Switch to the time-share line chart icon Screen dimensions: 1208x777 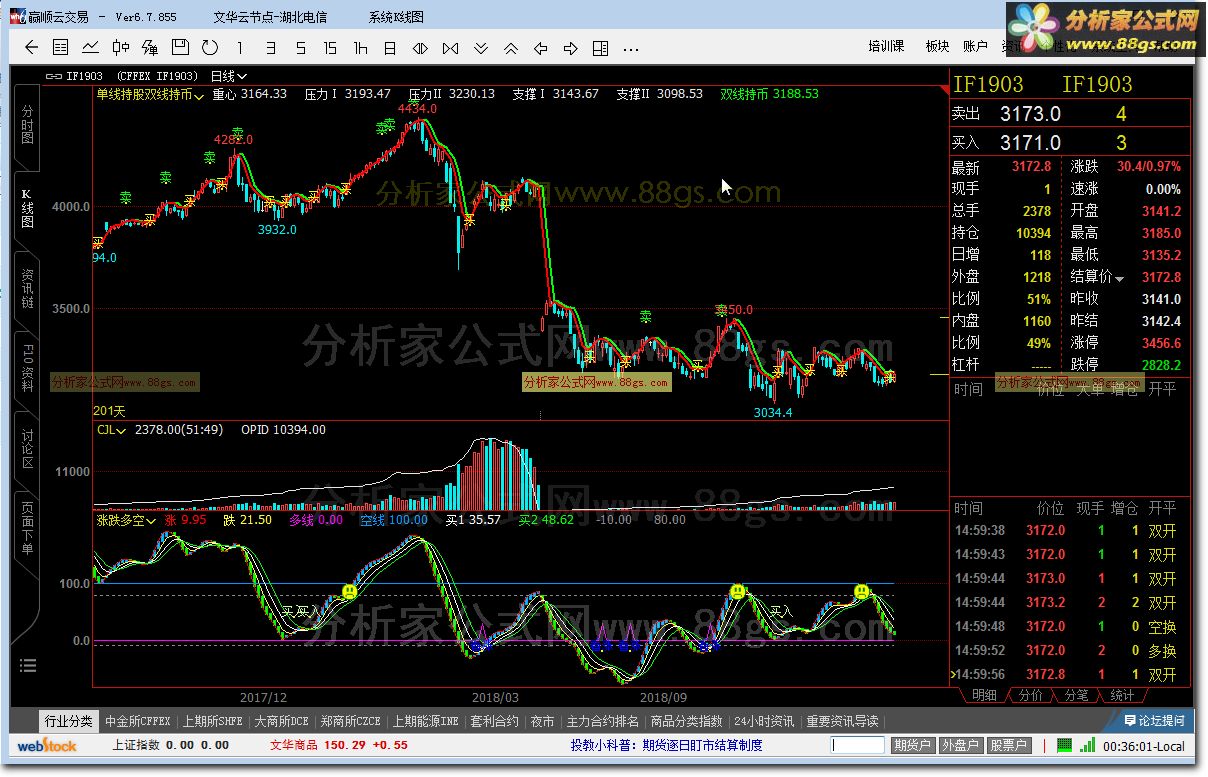coord(91,47)
